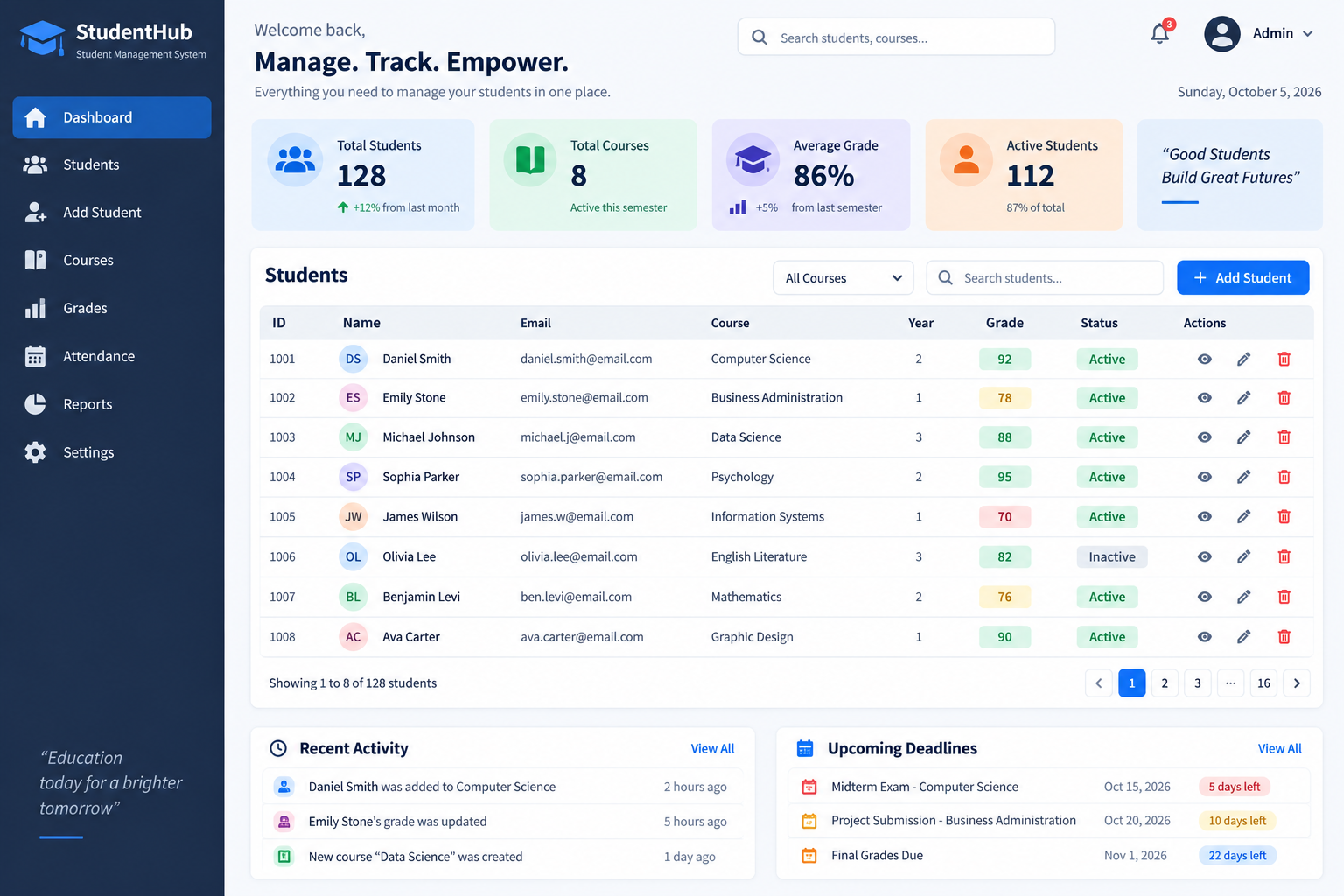Screen dimensions: 1344x896
Task: Click the Search students field in table
Action: [x=1045, y=278]
